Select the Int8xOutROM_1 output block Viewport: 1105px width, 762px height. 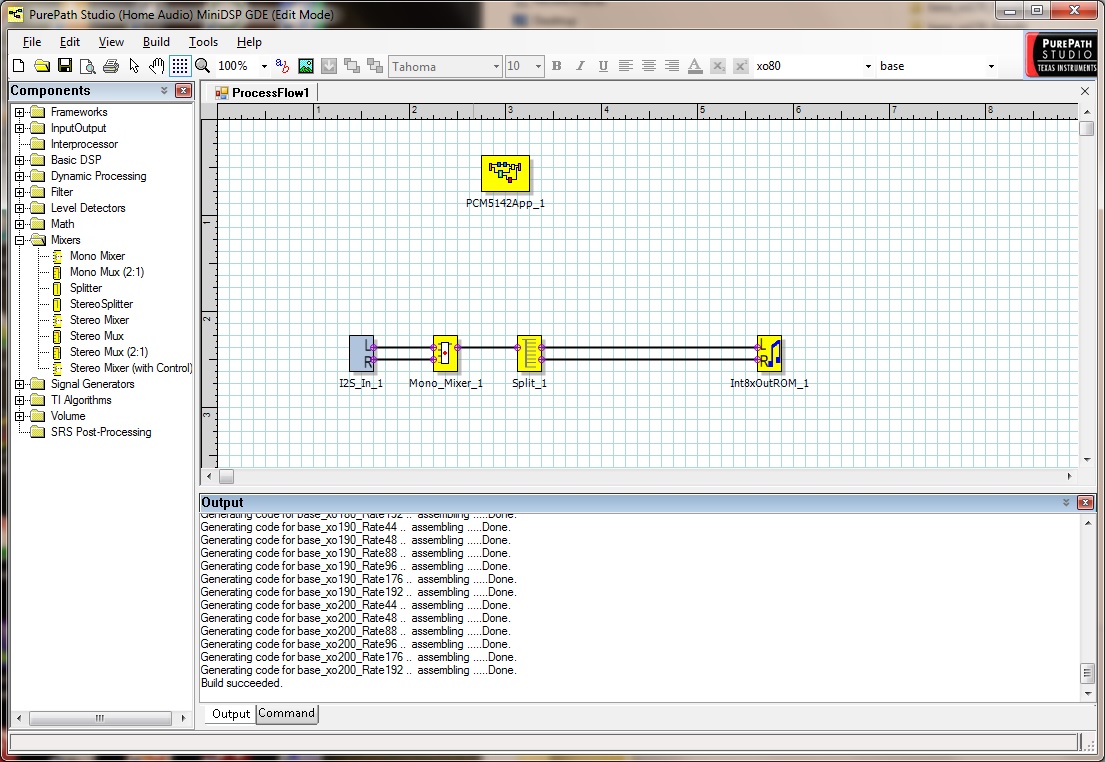coord(770,354)
